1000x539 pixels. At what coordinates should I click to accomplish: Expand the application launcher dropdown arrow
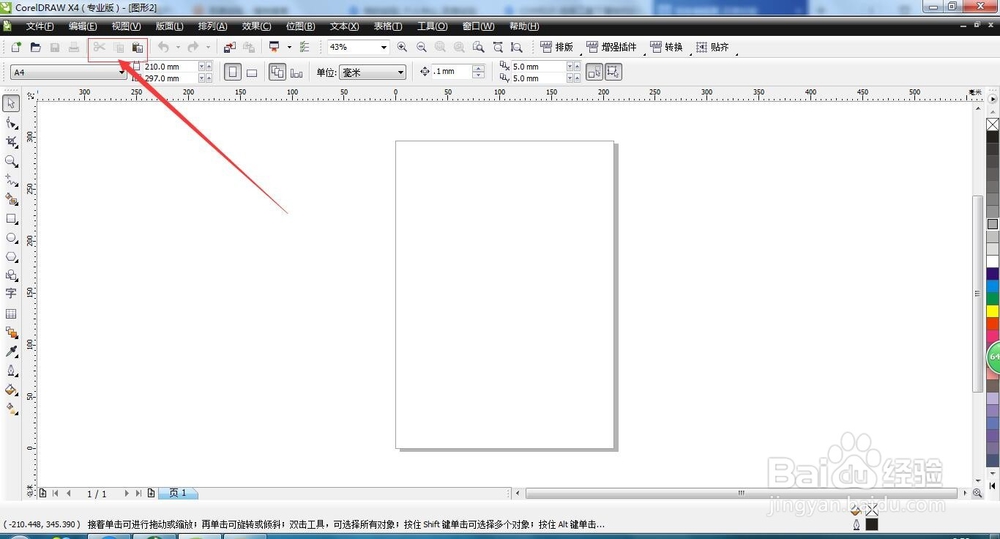click(289, 47)
